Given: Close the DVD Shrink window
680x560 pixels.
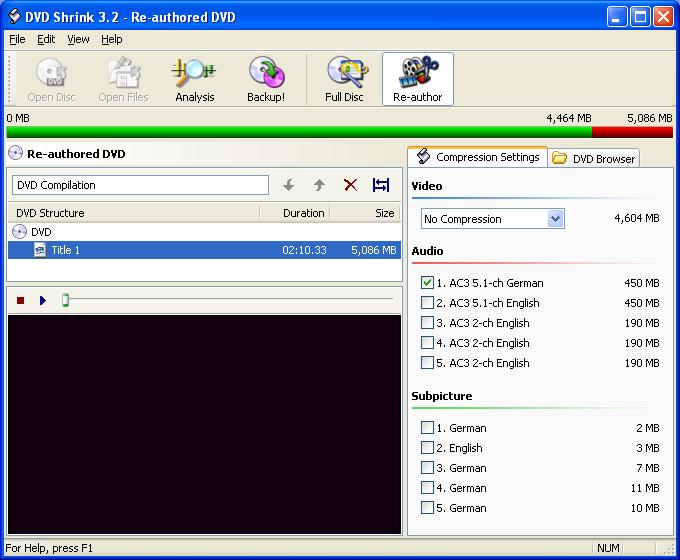Looking at the screenshot, I should click(x=663, y=17).
